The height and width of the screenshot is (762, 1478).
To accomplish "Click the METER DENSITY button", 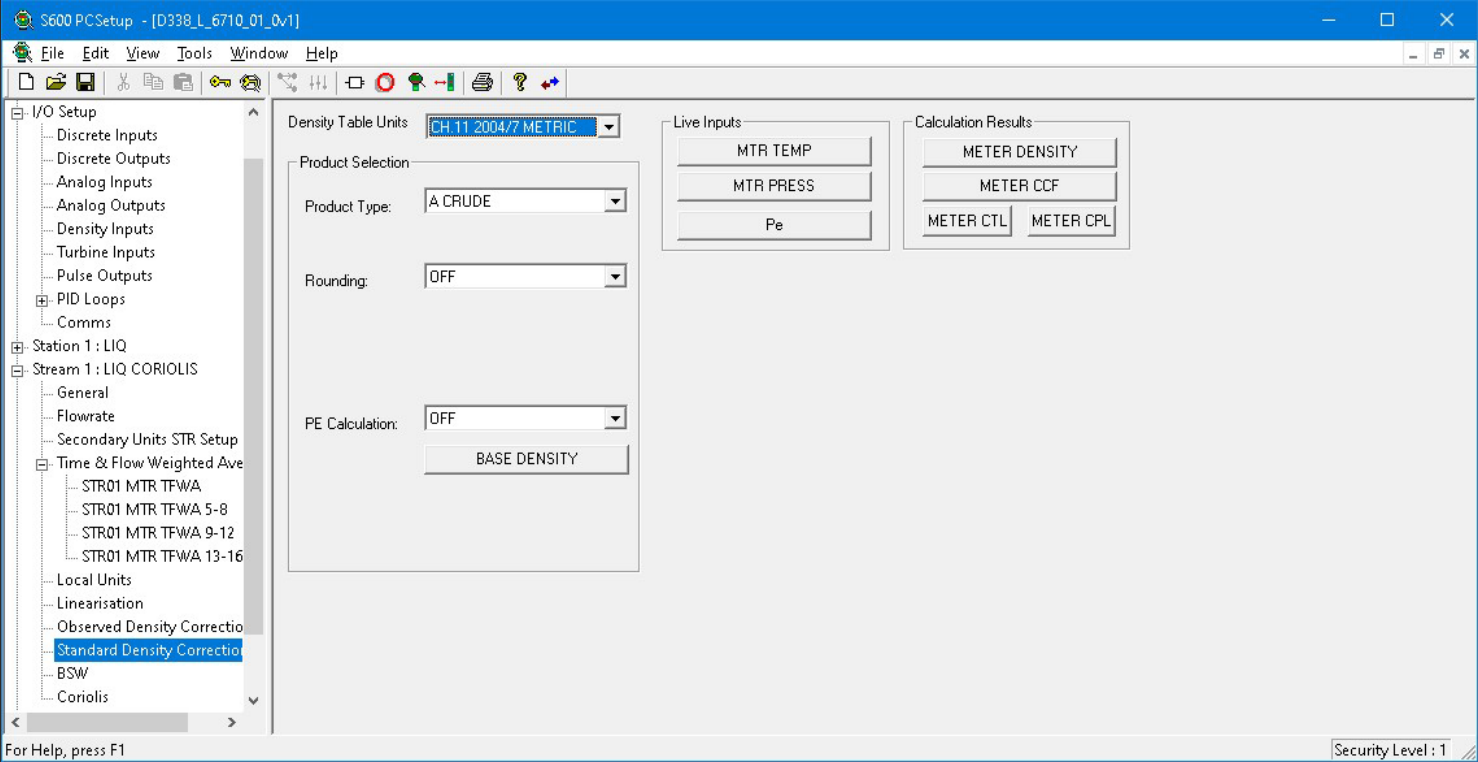I will 1019,152.
